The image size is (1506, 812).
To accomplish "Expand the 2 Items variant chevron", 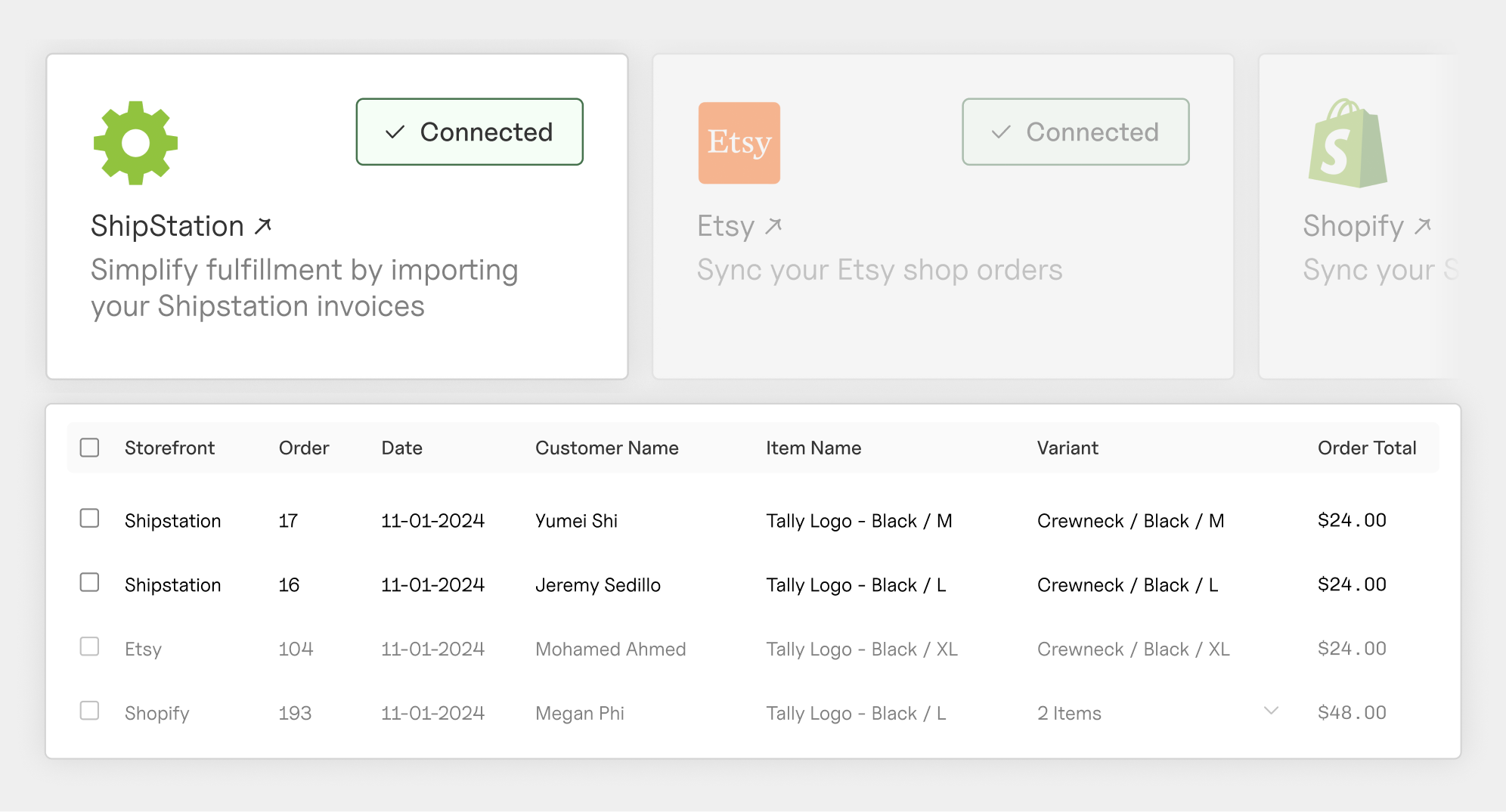I will click(x=1271, y=711).
